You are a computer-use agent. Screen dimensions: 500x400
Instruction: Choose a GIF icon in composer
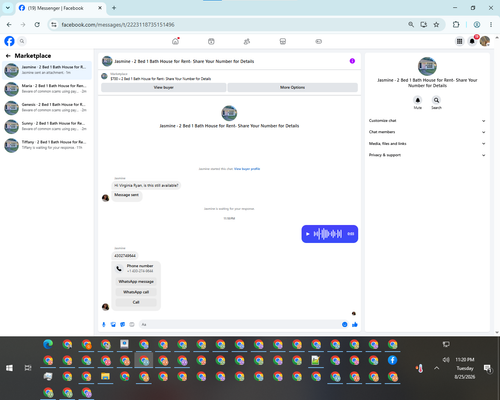click(x=132, y=324)
